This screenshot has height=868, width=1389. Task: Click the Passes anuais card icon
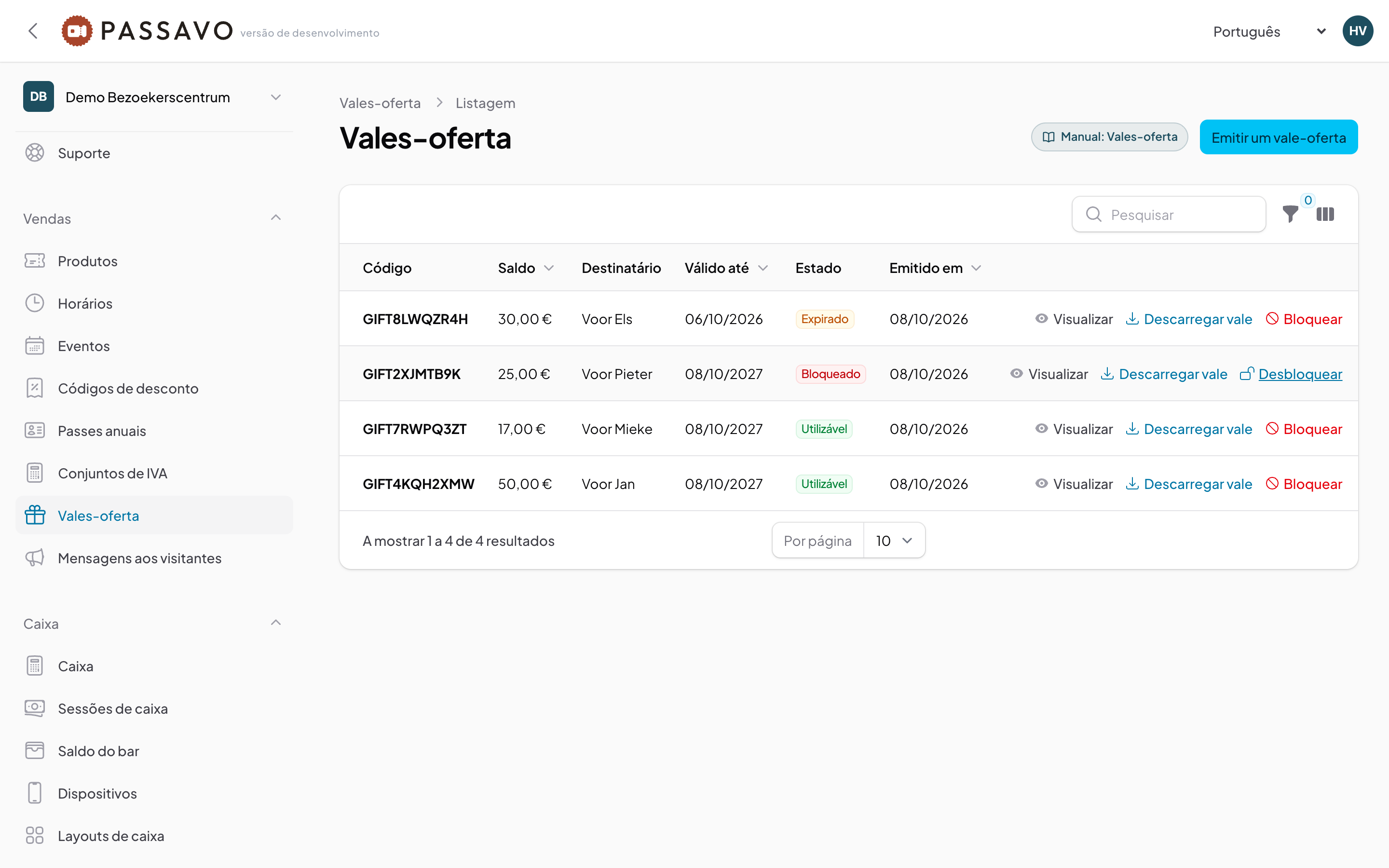point(34,431)
